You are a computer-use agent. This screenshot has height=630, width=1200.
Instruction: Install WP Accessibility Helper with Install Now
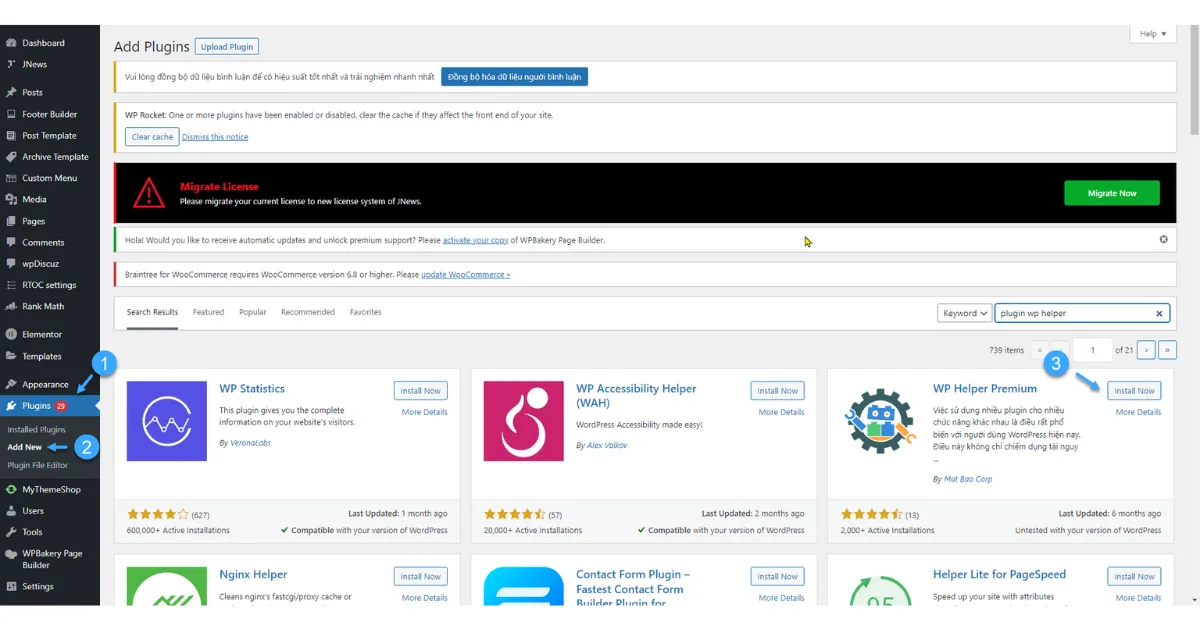click(778, 391)
